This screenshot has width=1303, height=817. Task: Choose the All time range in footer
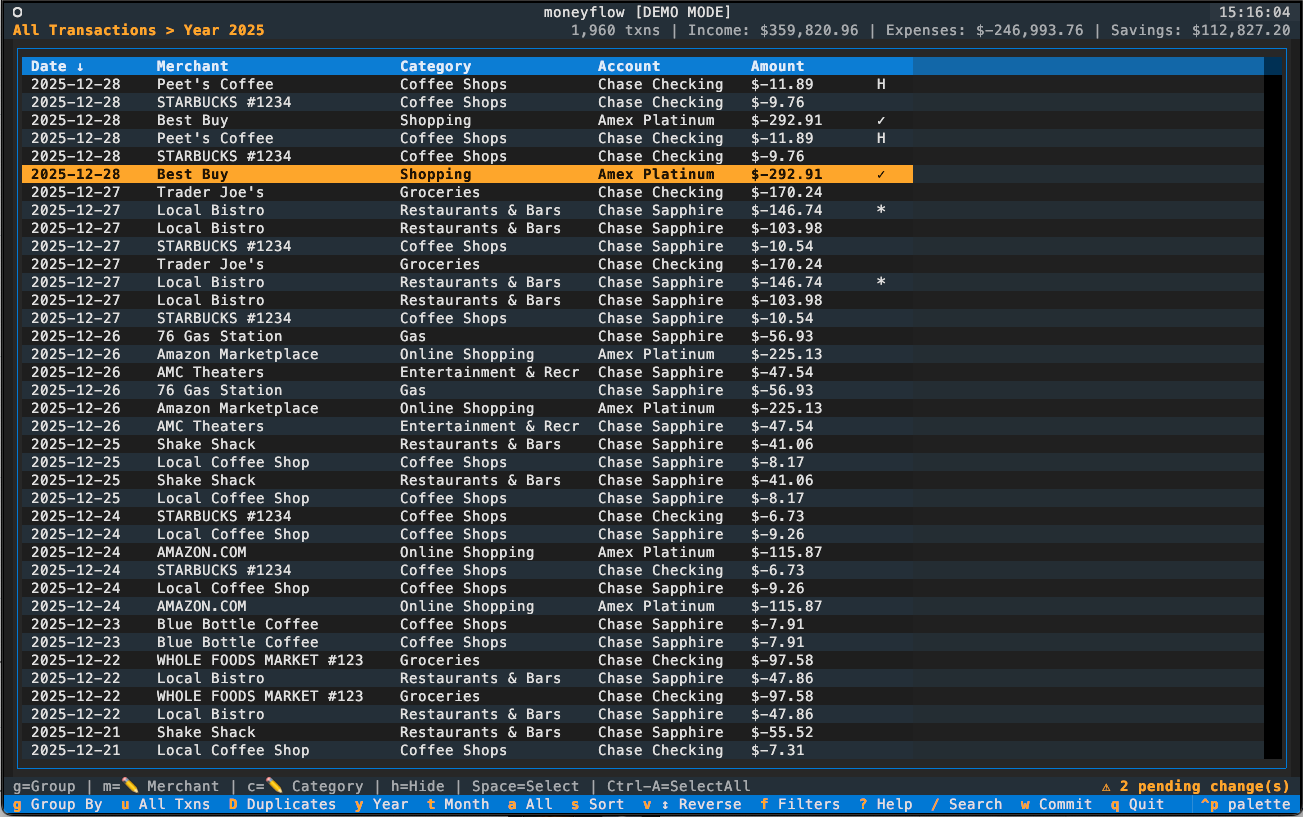click(x=530, y=804)
